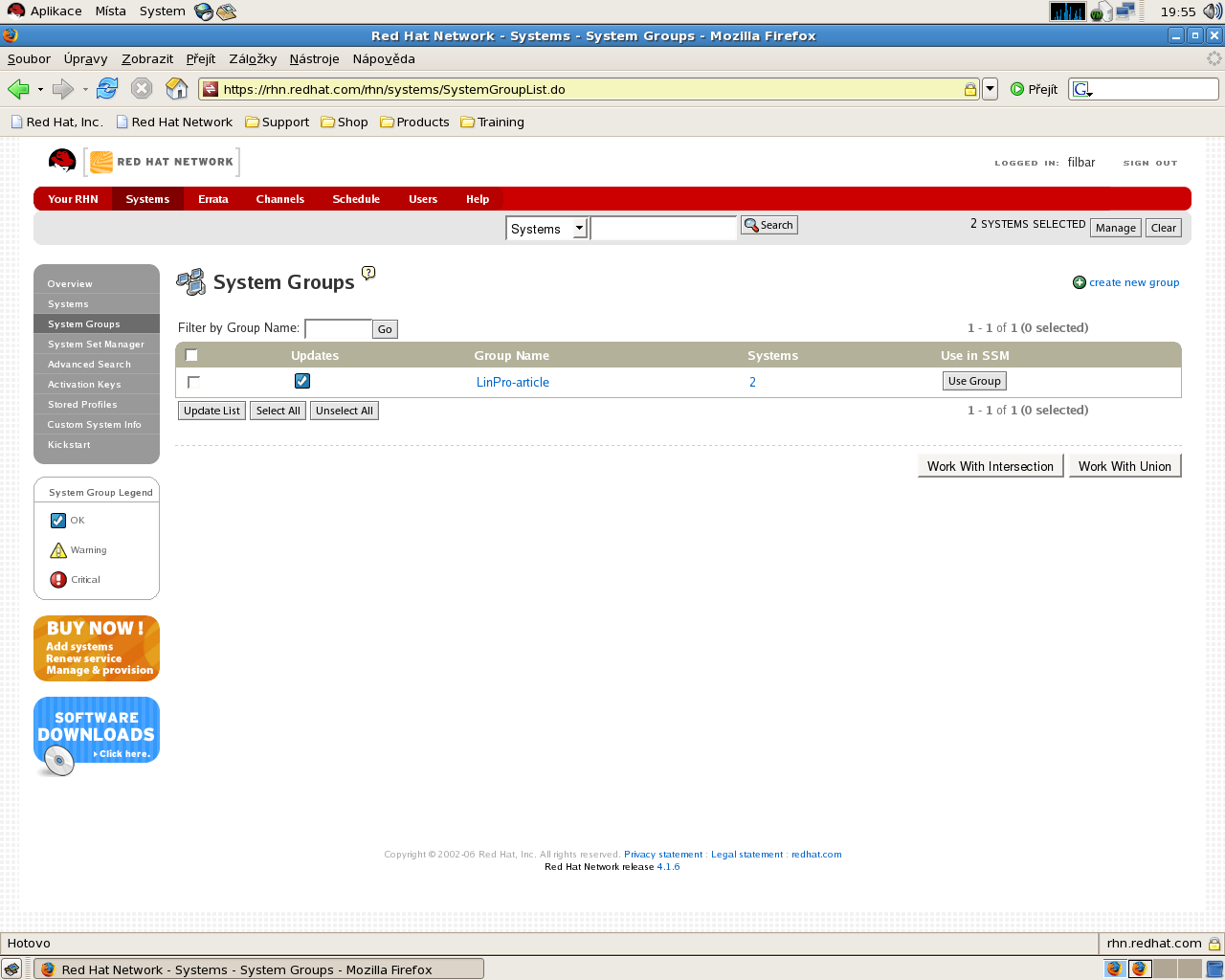1225x980 pixels.
Task: Open Activation Keys in sidebar
Action: point(97,385)
